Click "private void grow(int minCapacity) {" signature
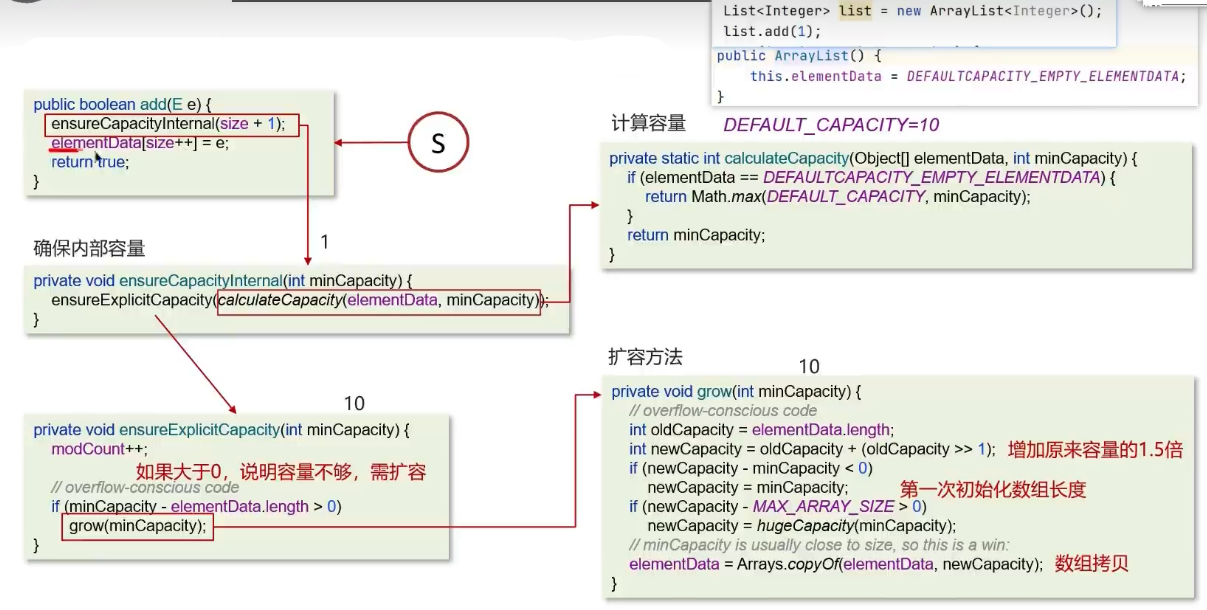 tap(735, 392)
